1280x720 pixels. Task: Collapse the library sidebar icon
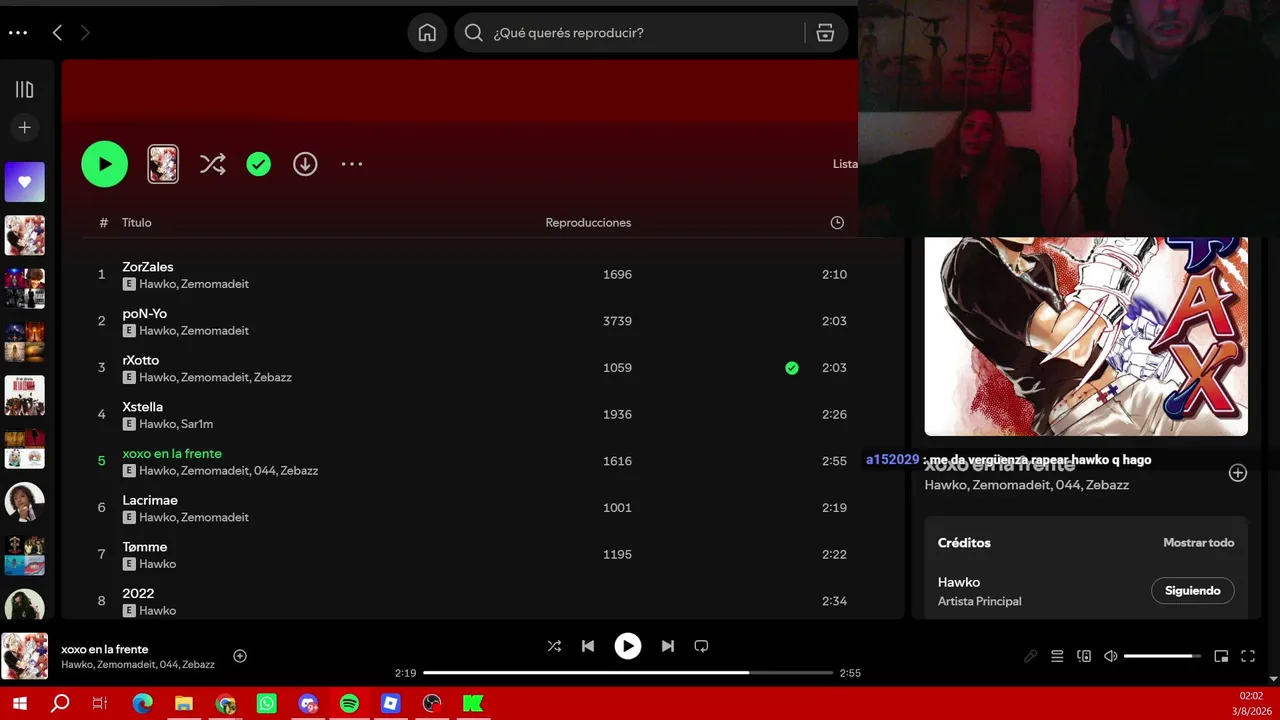coord(25,90)
